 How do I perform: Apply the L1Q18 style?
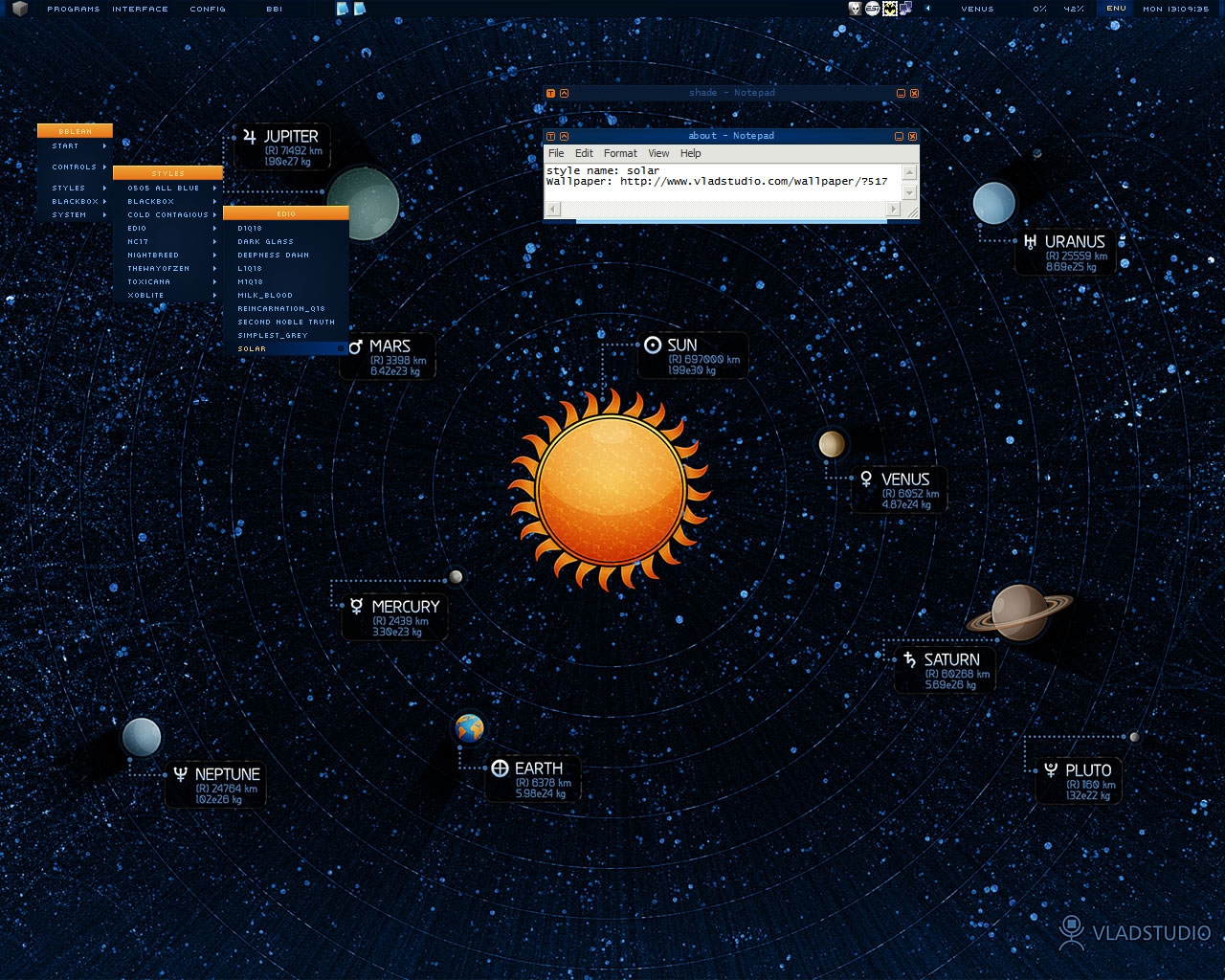[x=286, y=269]
